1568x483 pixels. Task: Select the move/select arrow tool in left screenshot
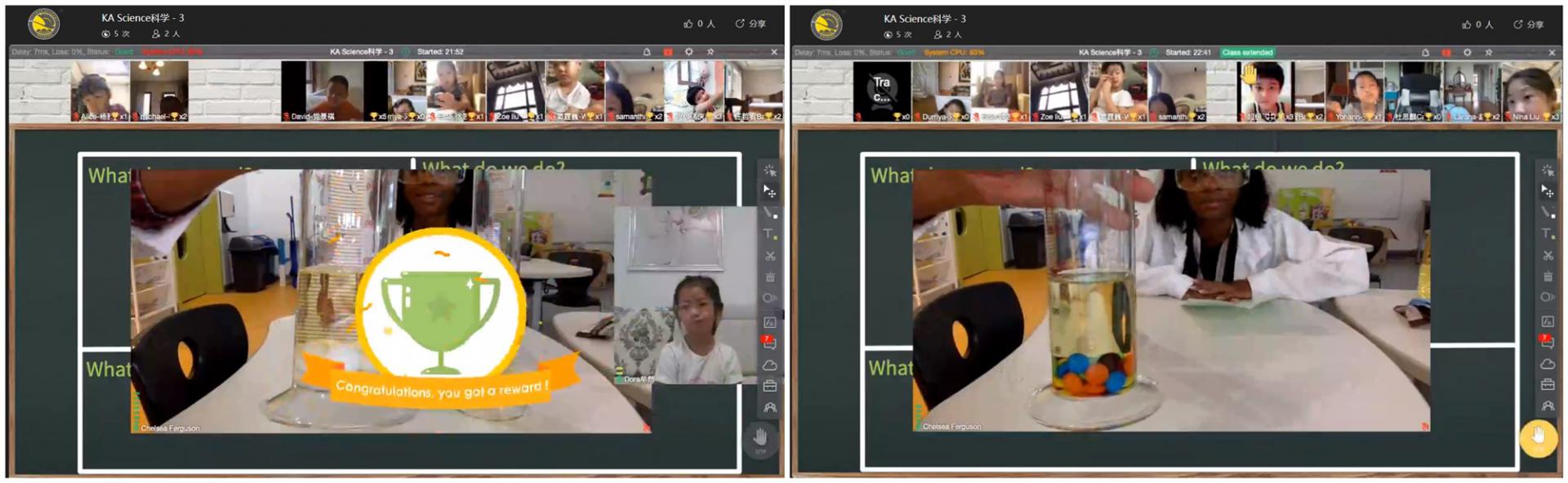tap(769, 191)
